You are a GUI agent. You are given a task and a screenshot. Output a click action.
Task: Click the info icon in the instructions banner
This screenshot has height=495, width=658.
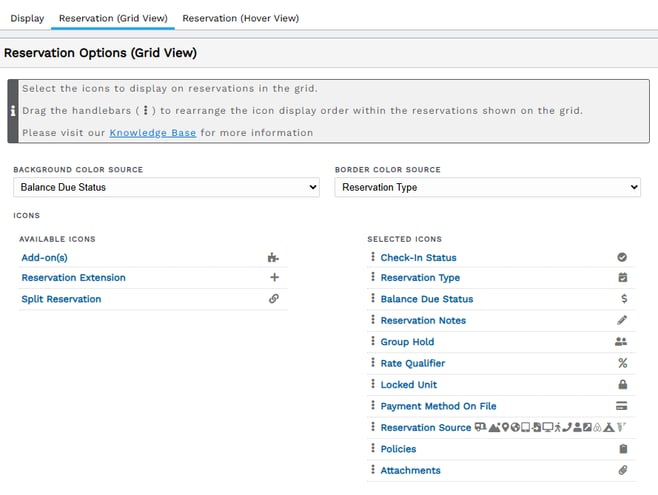pos(13,111)
